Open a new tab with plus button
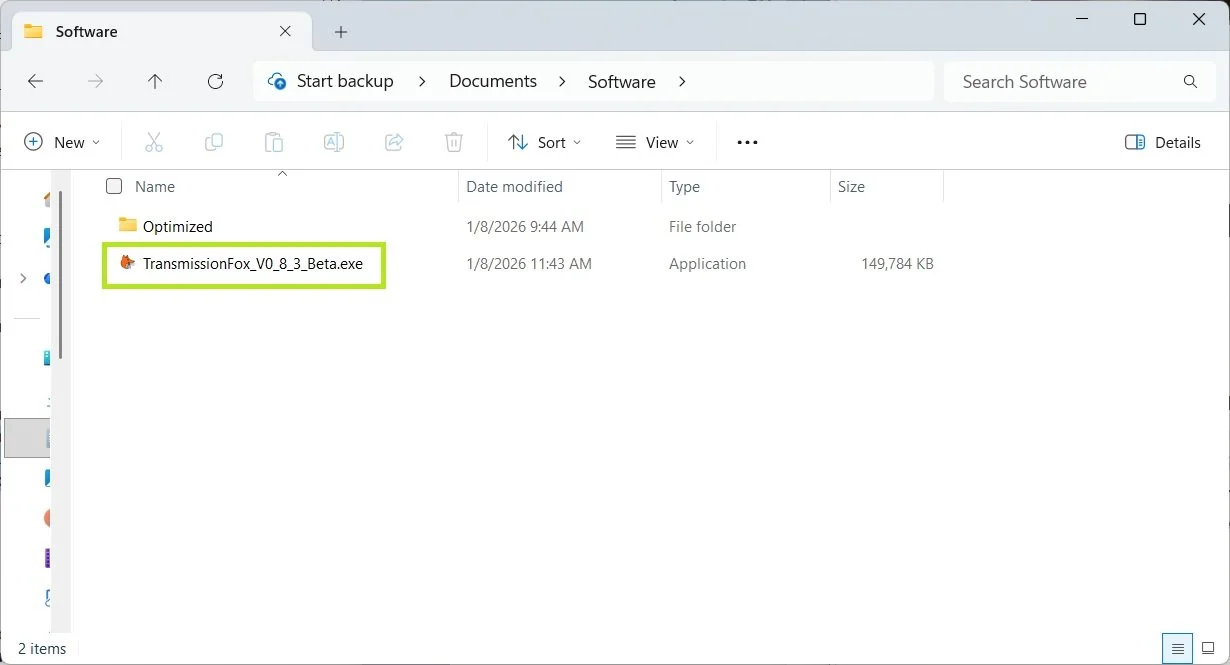The width and height of the screenshot is (1230, 665). [x=341, y=32]
